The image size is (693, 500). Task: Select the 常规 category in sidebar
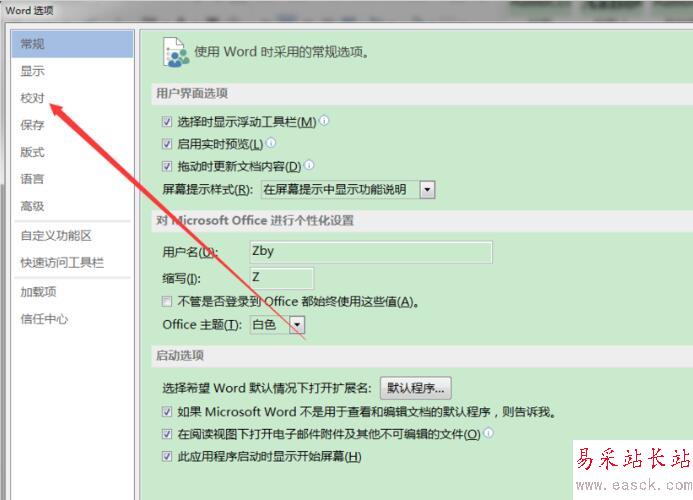point(72,44)
